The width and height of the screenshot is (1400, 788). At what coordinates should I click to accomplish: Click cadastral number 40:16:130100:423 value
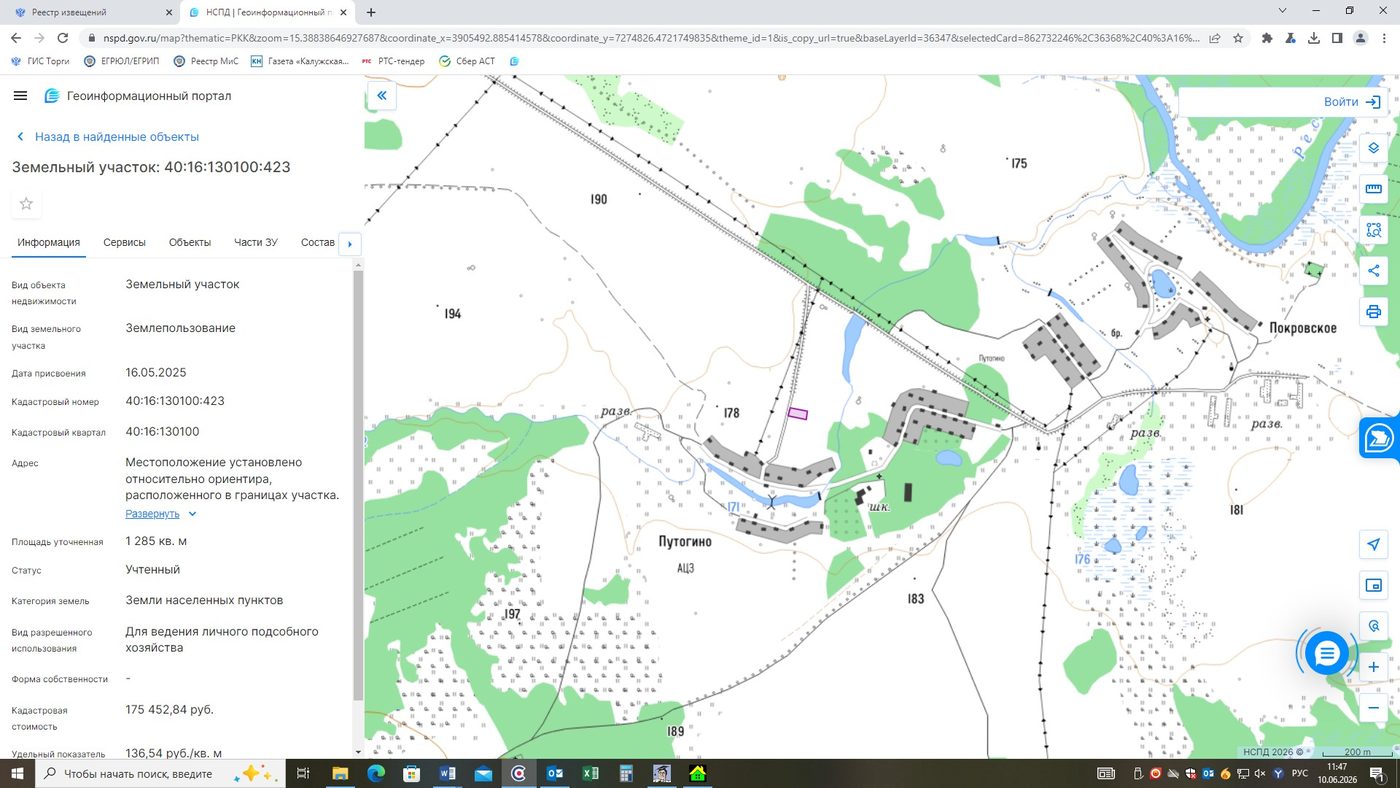coord(175,401)
